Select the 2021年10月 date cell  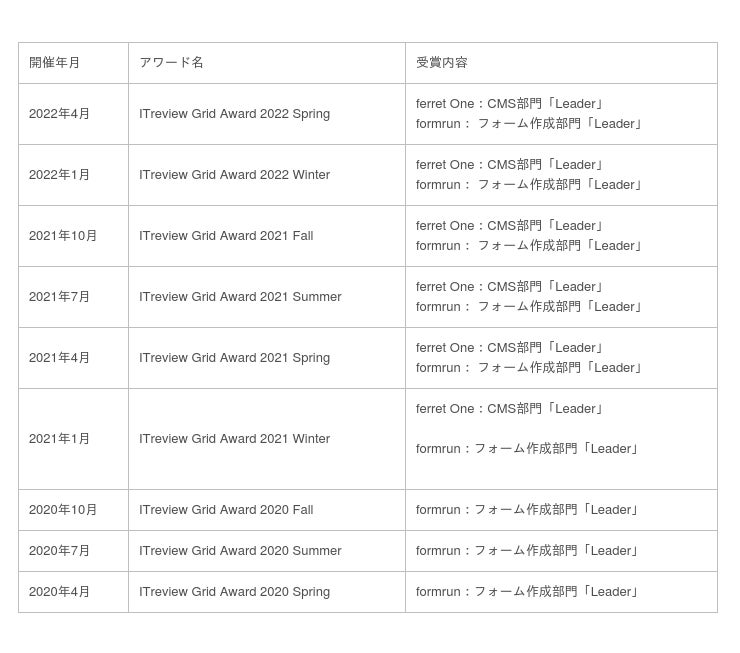point(63,236)
